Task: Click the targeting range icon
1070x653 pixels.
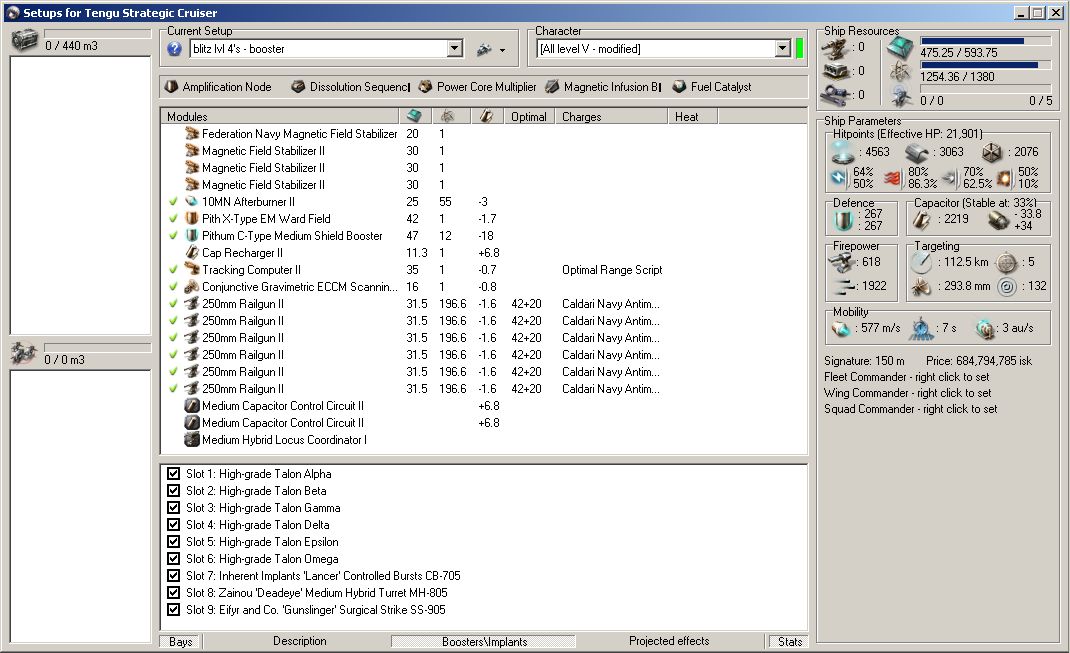Action: (x=921, y=262)
